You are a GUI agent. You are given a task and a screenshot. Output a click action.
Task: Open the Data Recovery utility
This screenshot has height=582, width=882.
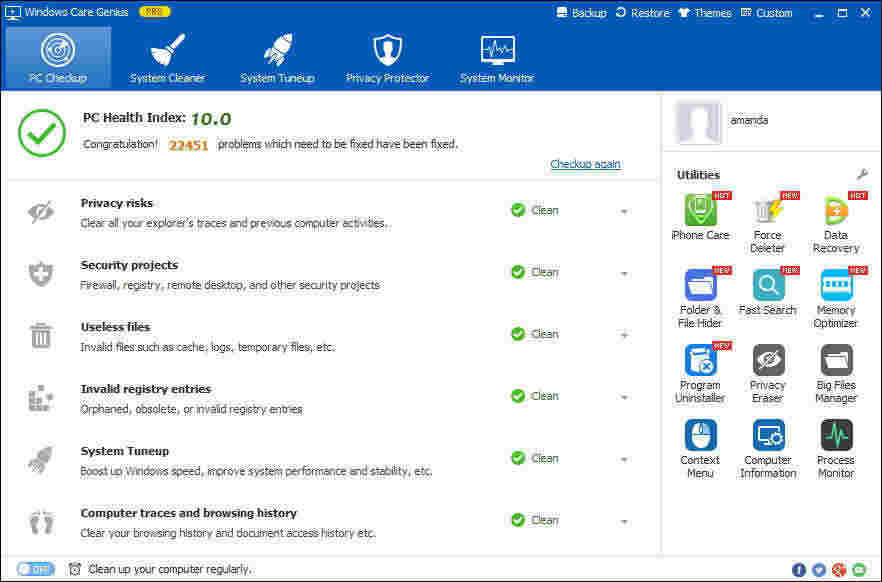(x=836, y=223)
